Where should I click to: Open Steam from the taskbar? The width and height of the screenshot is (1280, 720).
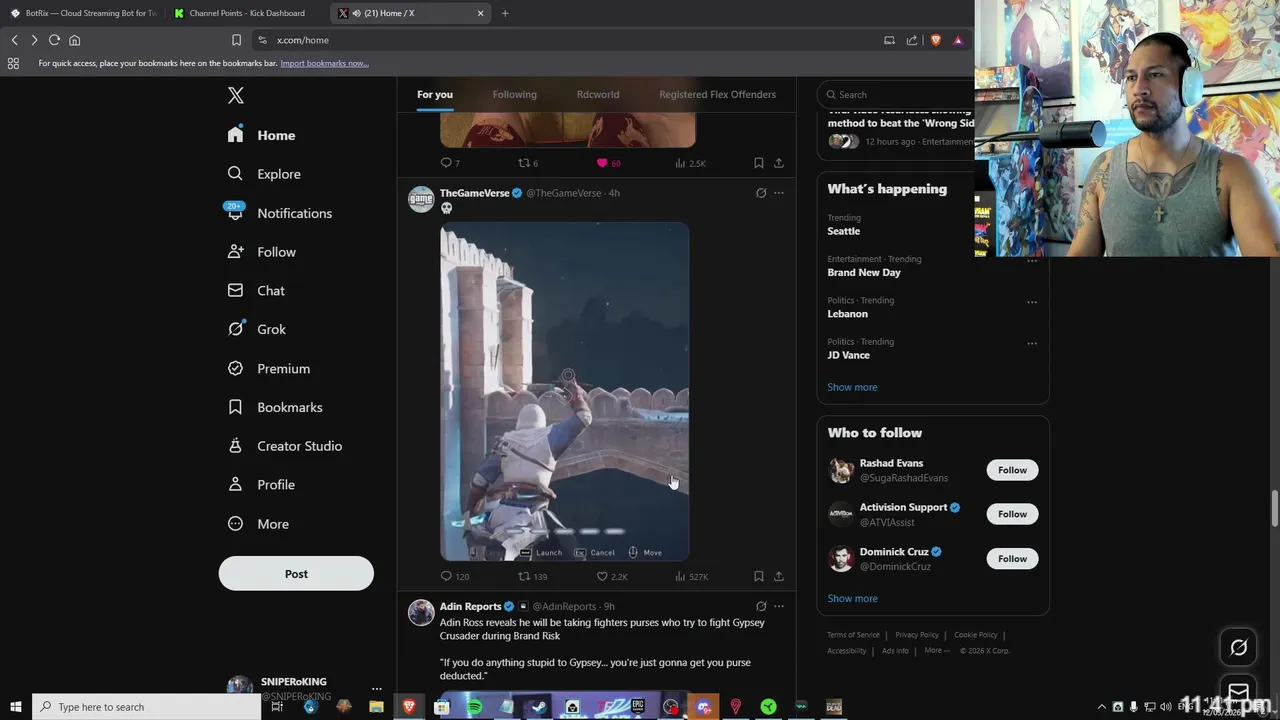tap(539, 707)
